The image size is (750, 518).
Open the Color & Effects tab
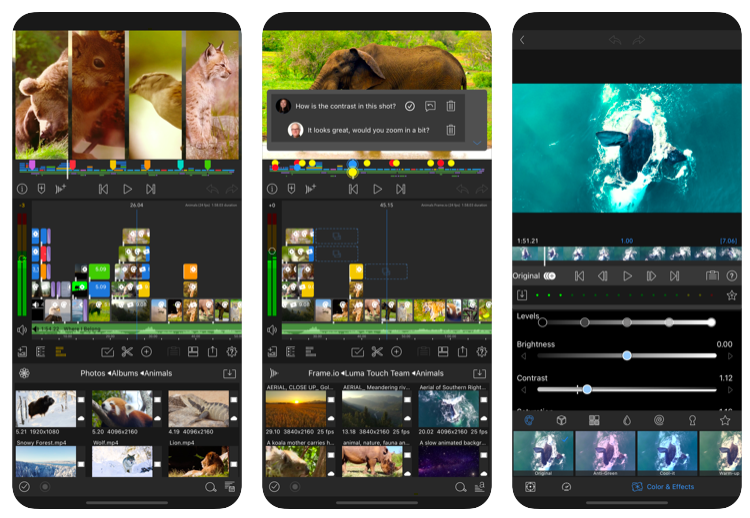[x=662, y=487]
